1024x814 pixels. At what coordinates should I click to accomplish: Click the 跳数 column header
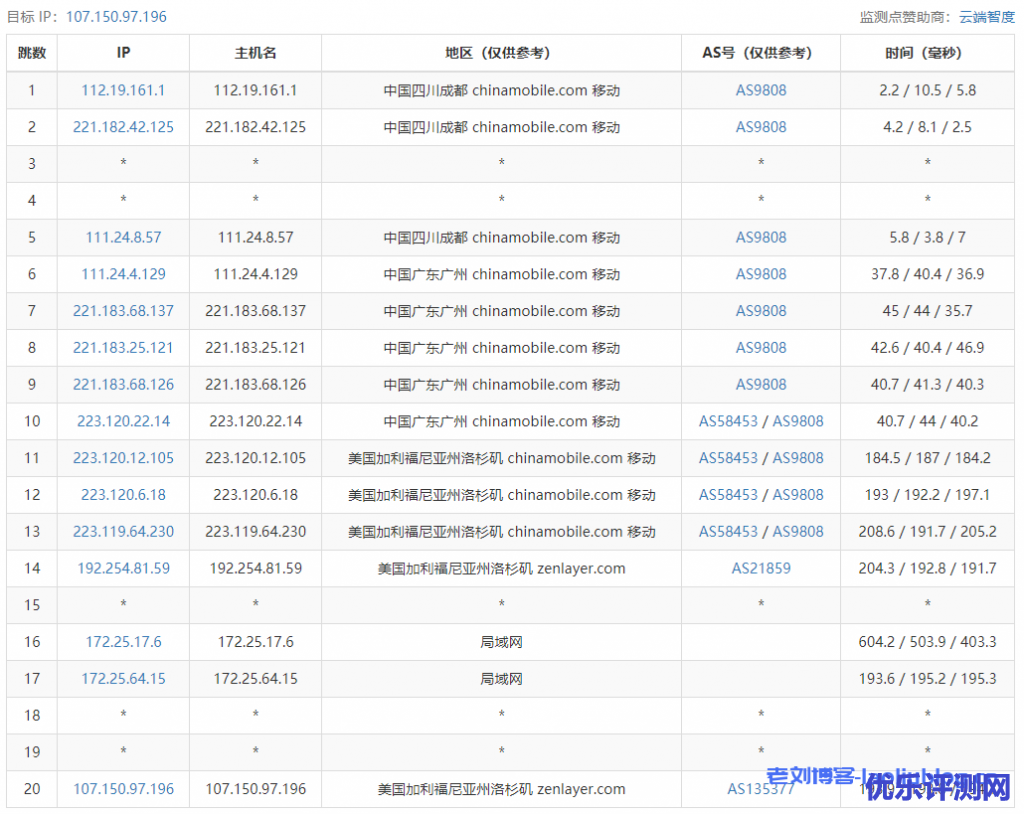(x=32, y=53)
